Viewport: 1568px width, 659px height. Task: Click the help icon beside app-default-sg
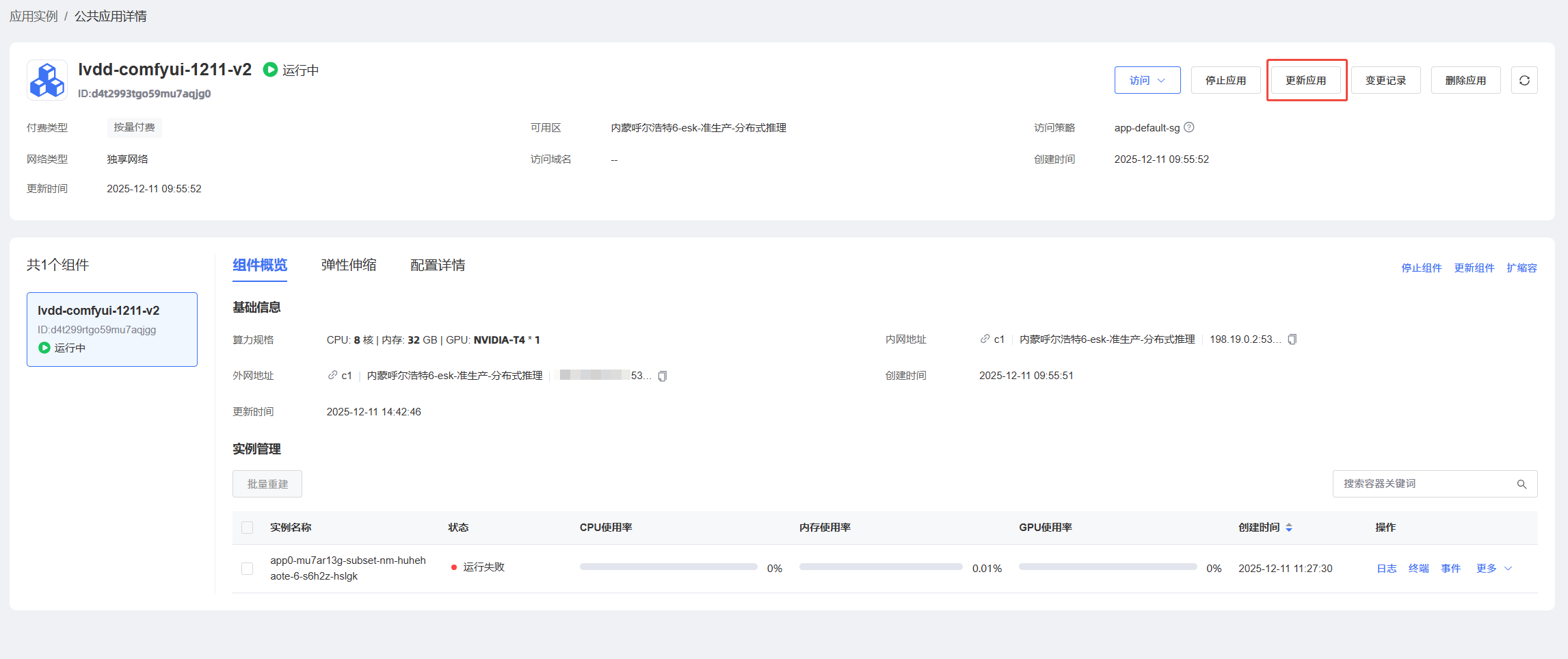coord(1189,127)
